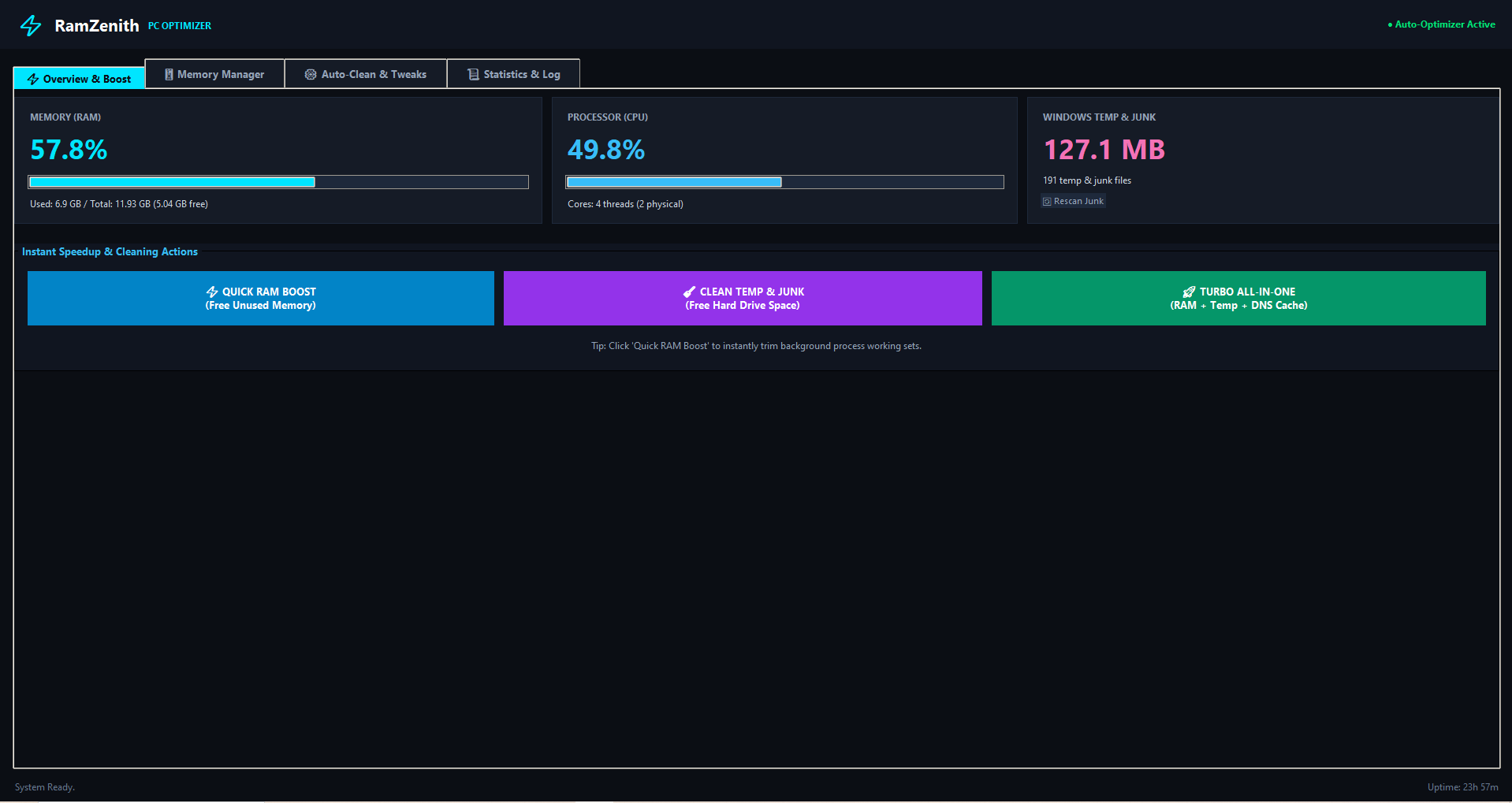The width and height of the screenshot is (1512, 803).
Task: Click the RamZenith lightning bolt logo
Action: click(31, 25)
